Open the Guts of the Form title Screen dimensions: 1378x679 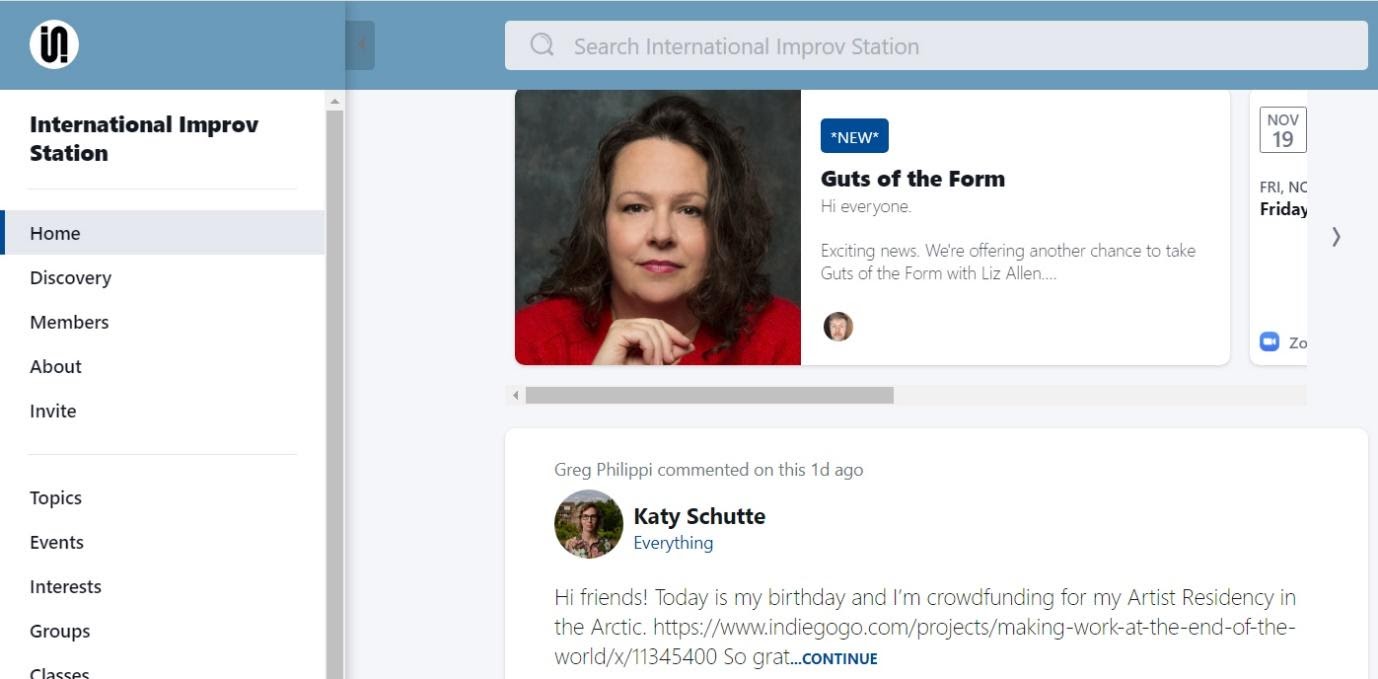pos(912,179)
